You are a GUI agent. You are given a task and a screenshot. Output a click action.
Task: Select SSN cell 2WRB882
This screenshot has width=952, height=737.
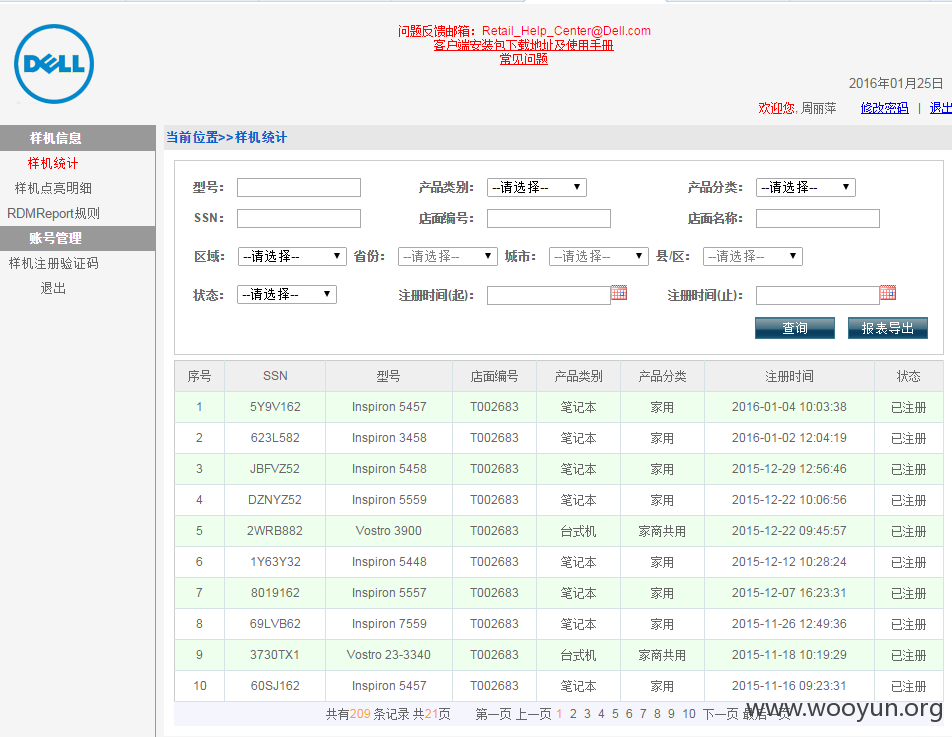(x=275, y=531)
